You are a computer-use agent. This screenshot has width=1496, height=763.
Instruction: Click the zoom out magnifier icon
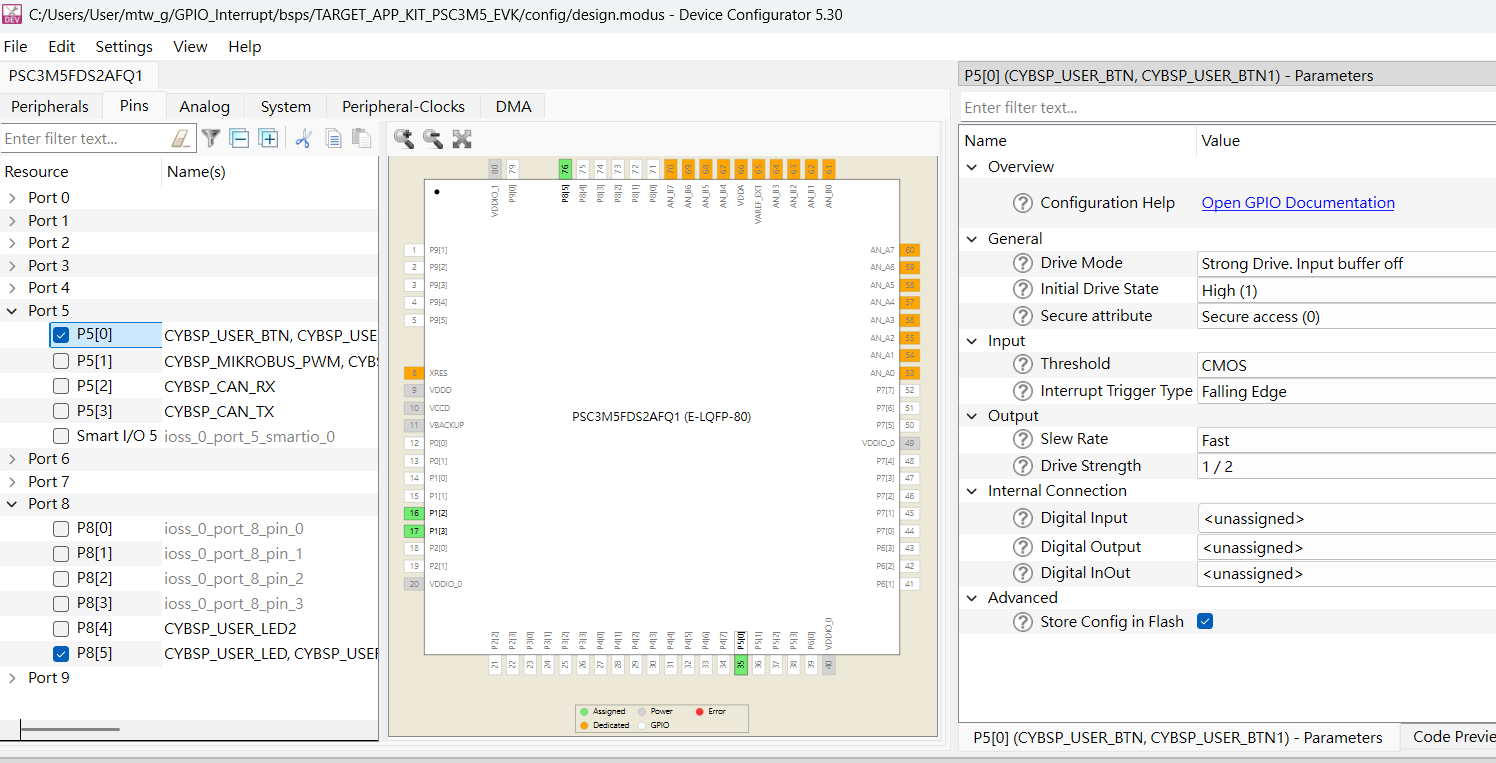(432, 139)
